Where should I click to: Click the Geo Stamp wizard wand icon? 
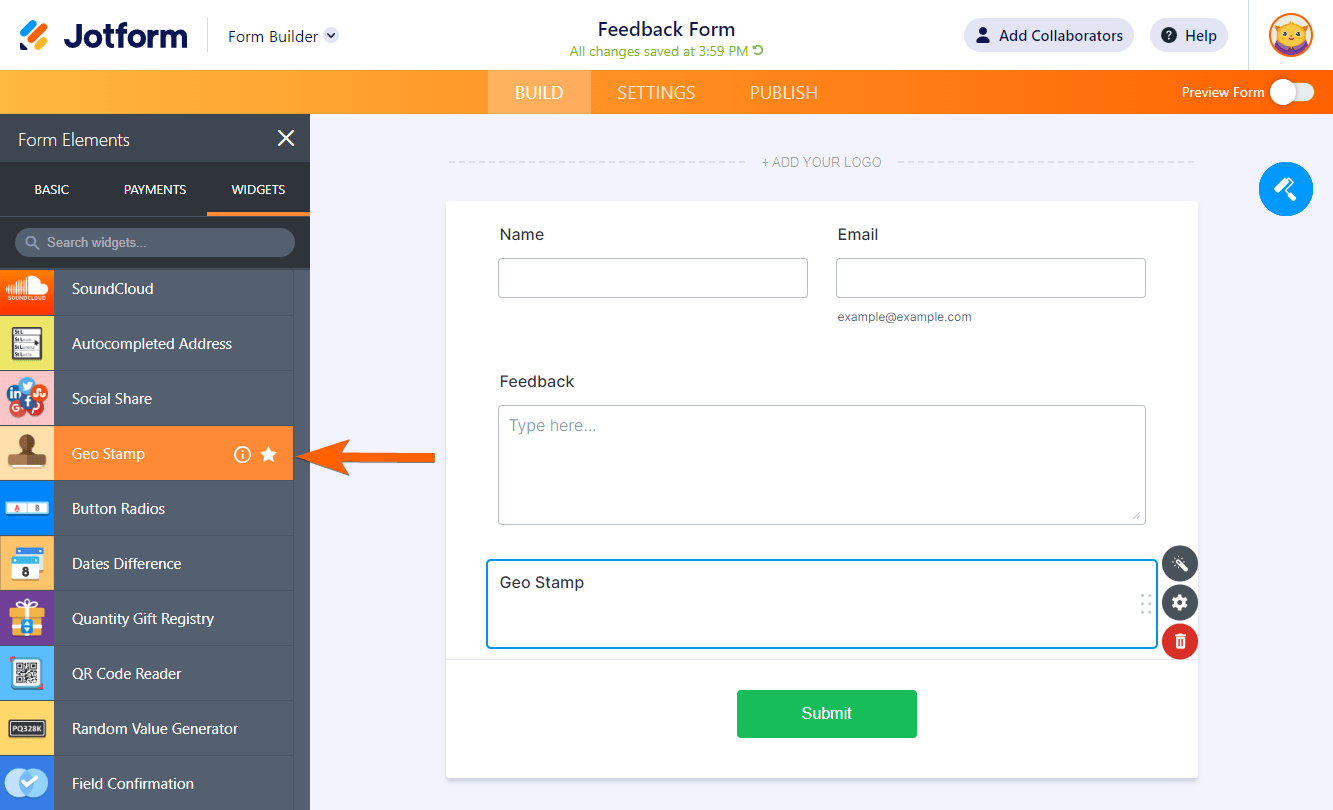click(1180, 564)
